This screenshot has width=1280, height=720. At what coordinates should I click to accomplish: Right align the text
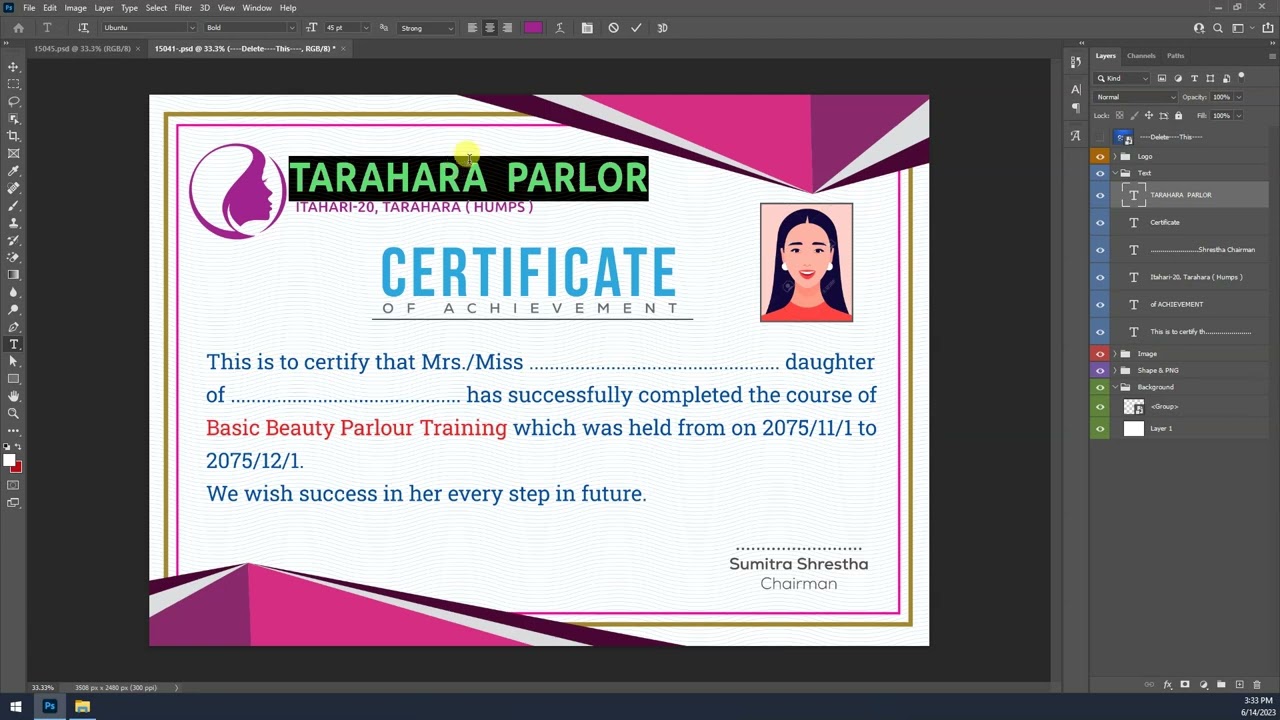click(x=507, y=28)
